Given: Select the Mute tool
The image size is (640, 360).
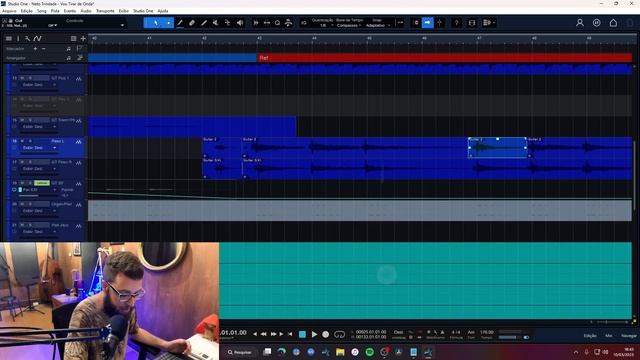Looking at the screenshot, I should point(216,23).
